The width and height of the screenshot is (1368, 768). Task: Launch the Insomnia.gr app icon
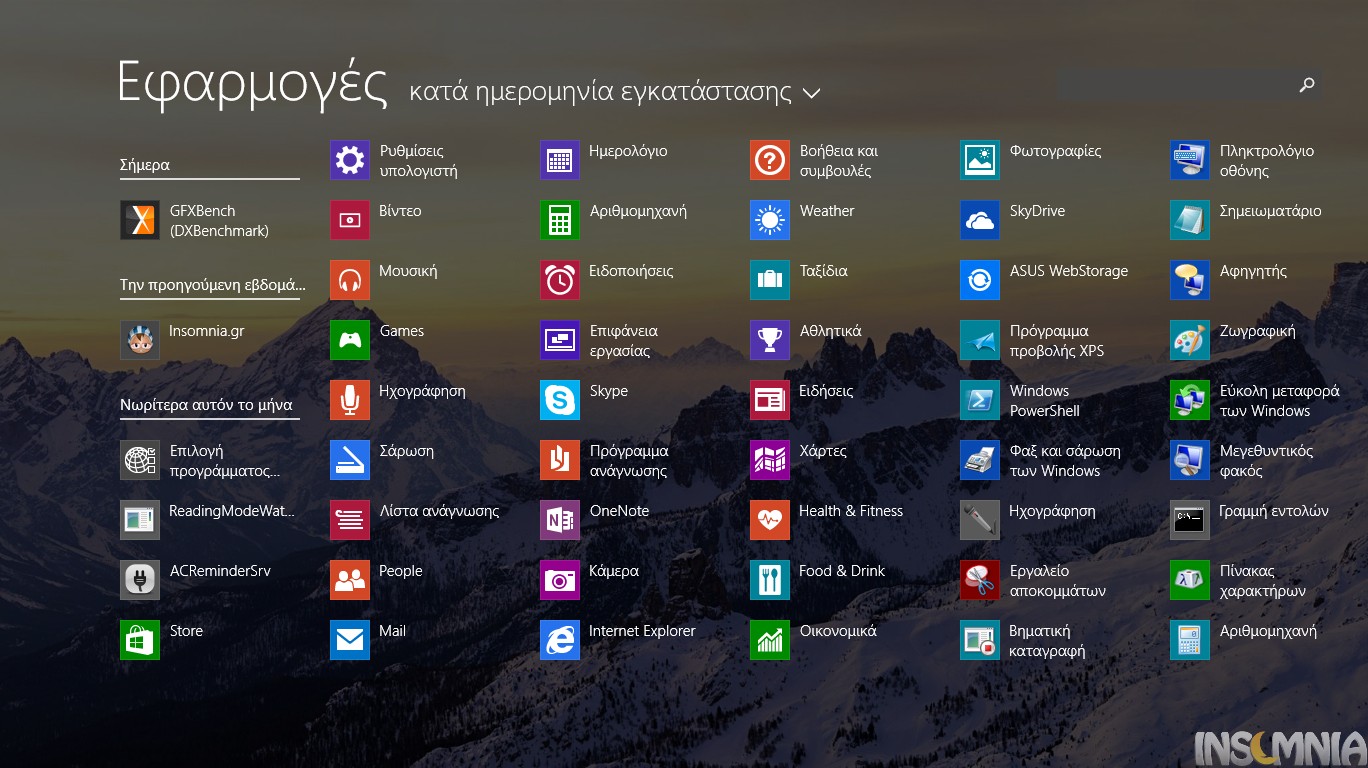click(x=140, y=340)
